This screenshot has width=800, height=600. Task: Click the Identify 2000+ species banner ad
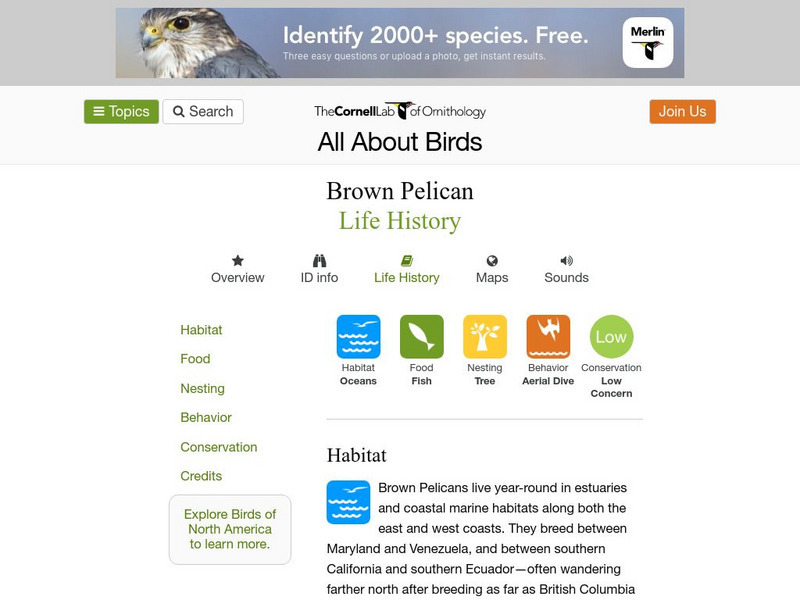tap(400, 40)
